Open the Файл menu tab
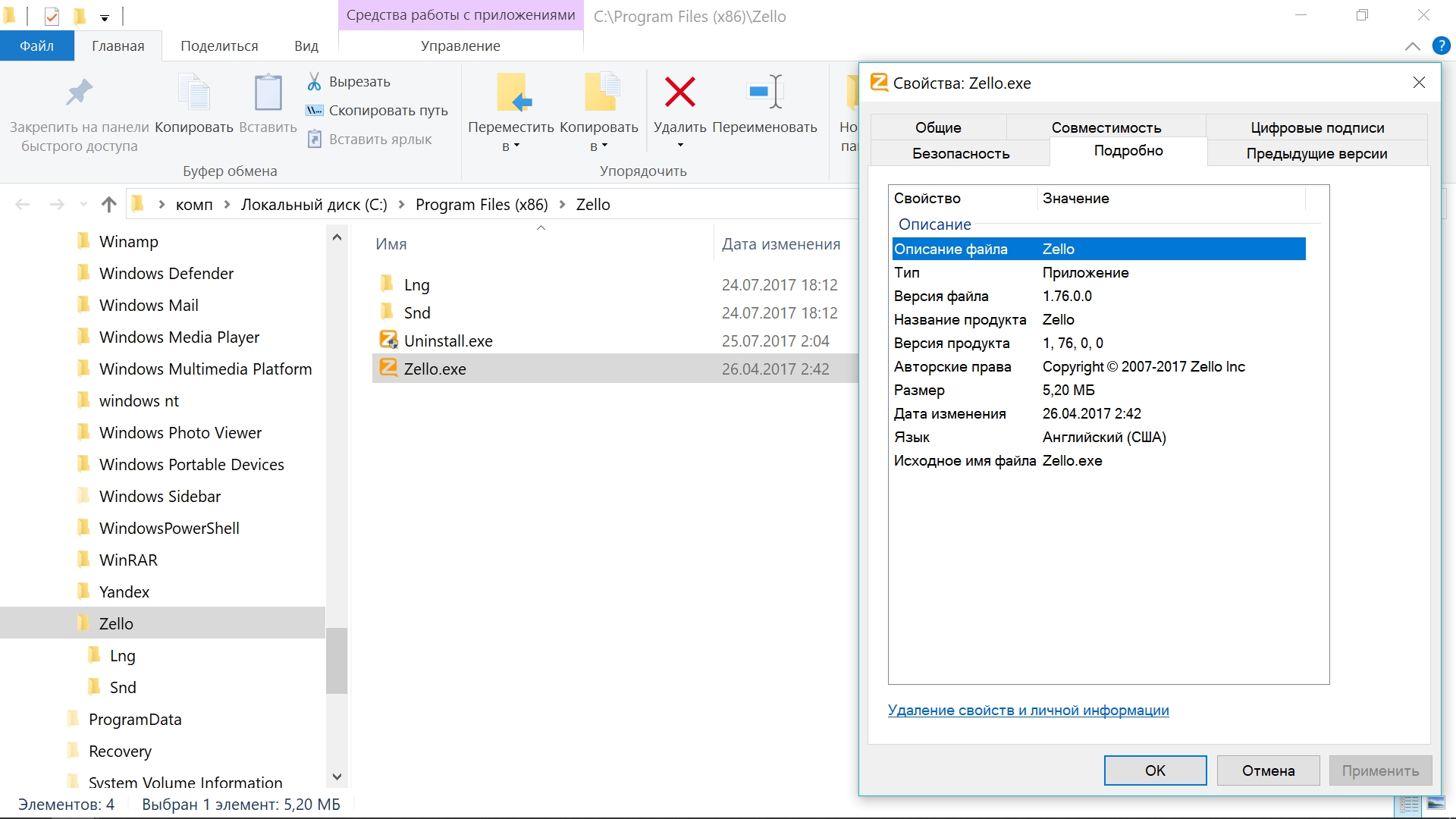The image size is (1456, 819). (x=36, y=46)
